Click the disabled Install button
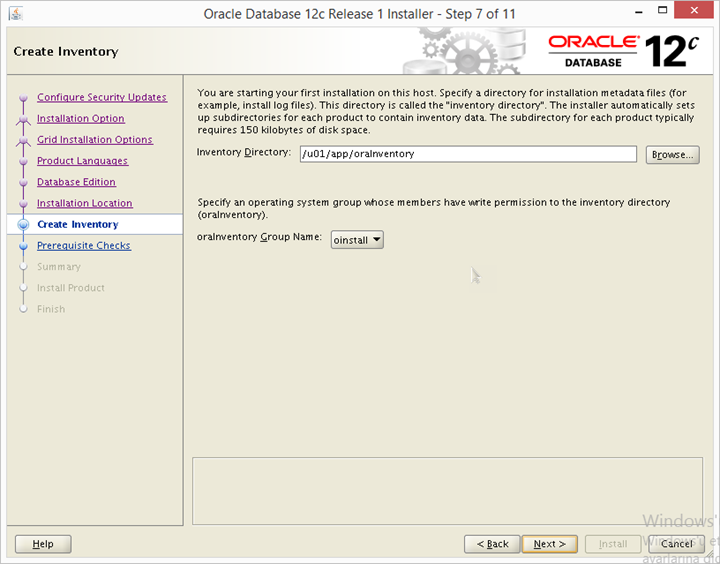This screenshot has height=564, width=720. [613, 544]
